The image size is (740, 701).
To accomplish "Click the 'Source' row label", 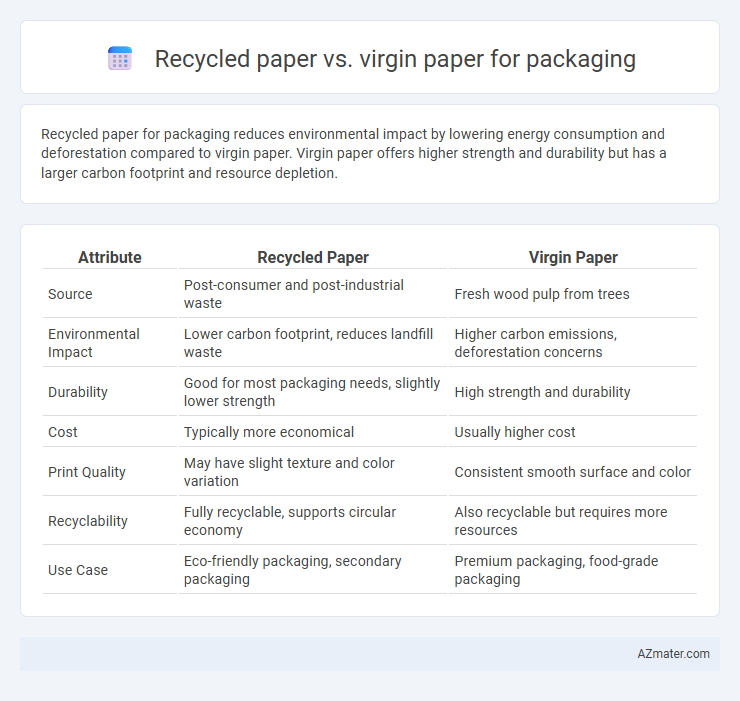I will pyautogui.click(x=70, y=294).
